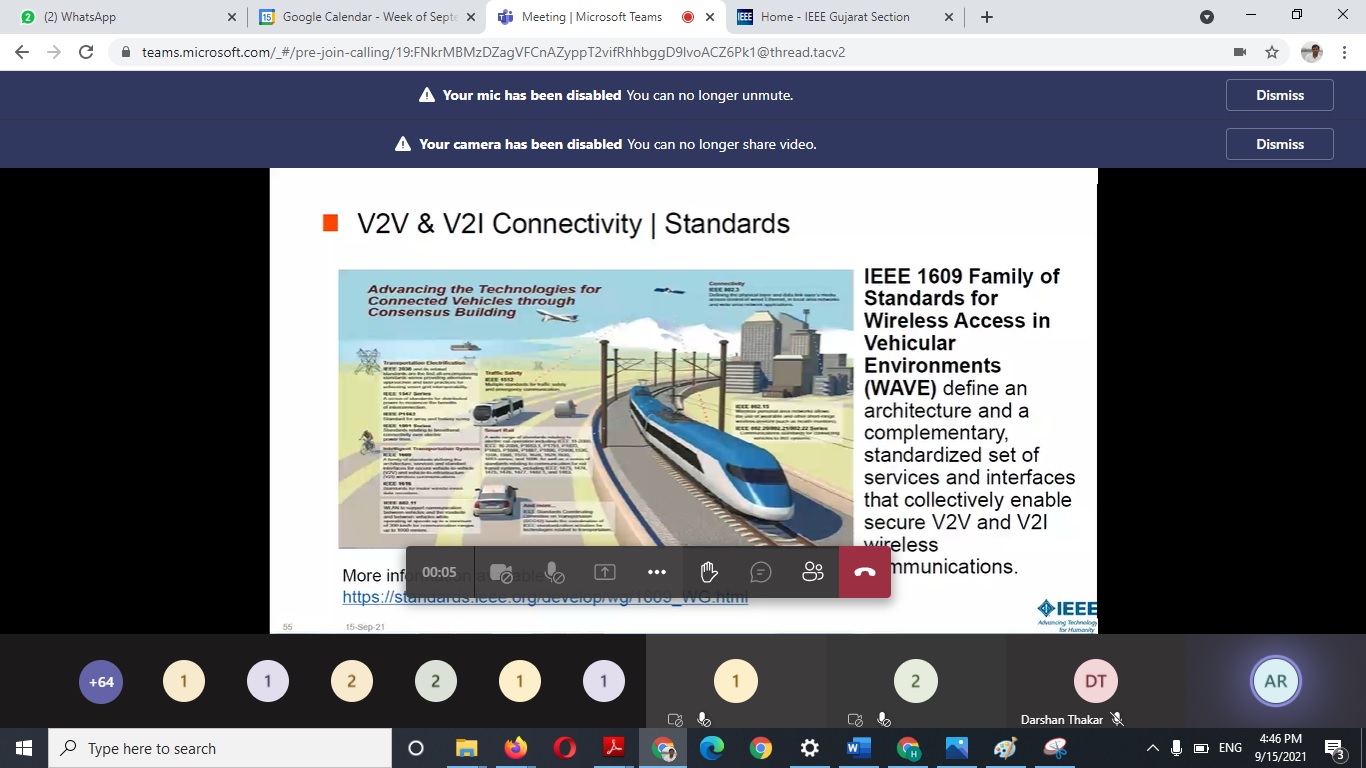This screenshot has height=768, width=1366.
Task: Open the share content tray
Action: point(604,572)
